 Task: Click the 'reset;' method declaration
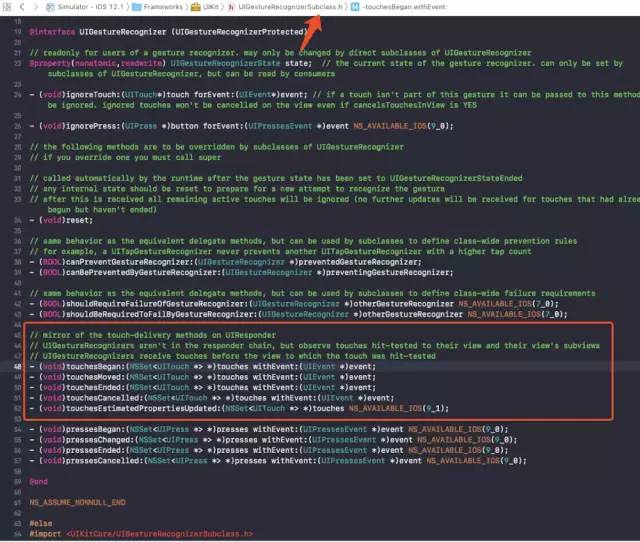click(x=79, y=220)
